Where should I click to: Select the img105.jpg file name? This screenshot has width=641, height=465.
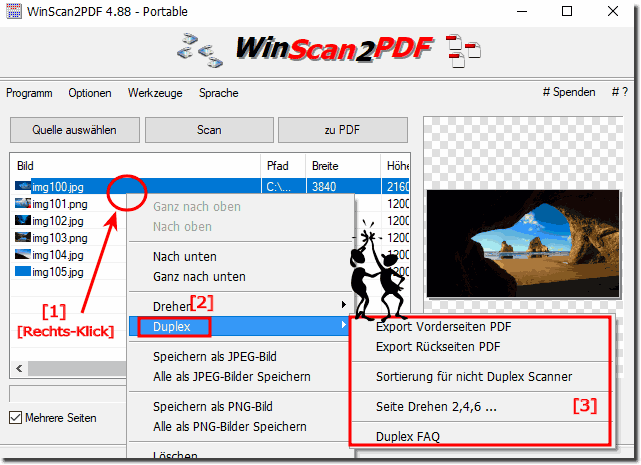(x=58, y=272)
